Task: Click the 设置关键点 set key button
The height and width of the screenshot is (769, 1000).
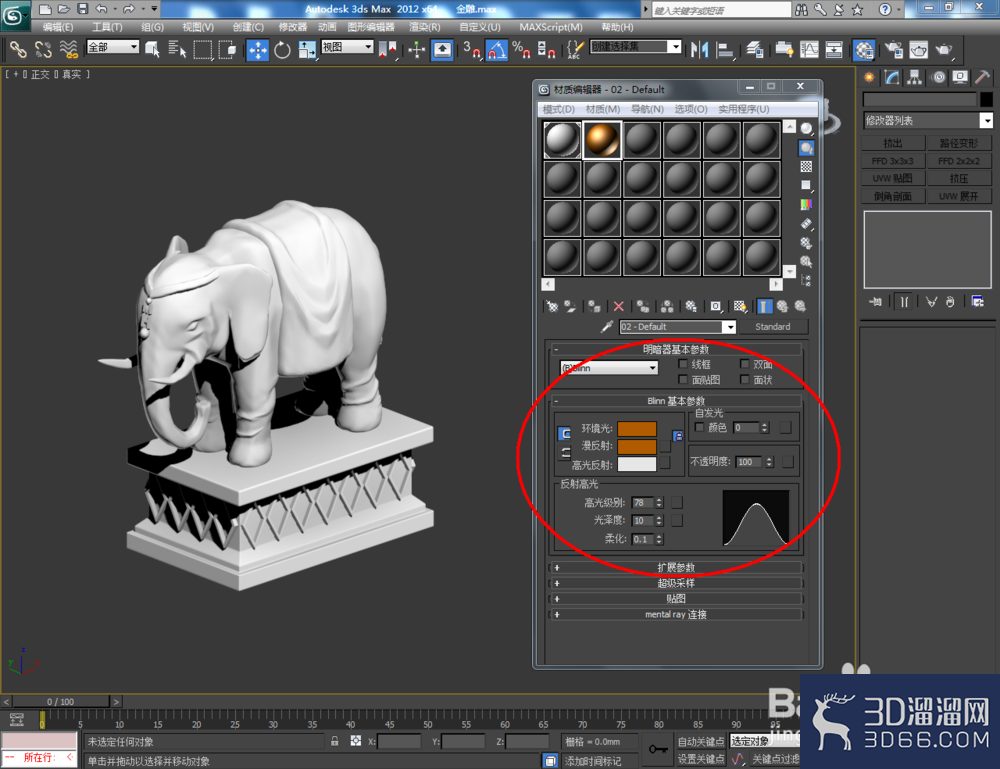Action: click(x=700, y=759)
